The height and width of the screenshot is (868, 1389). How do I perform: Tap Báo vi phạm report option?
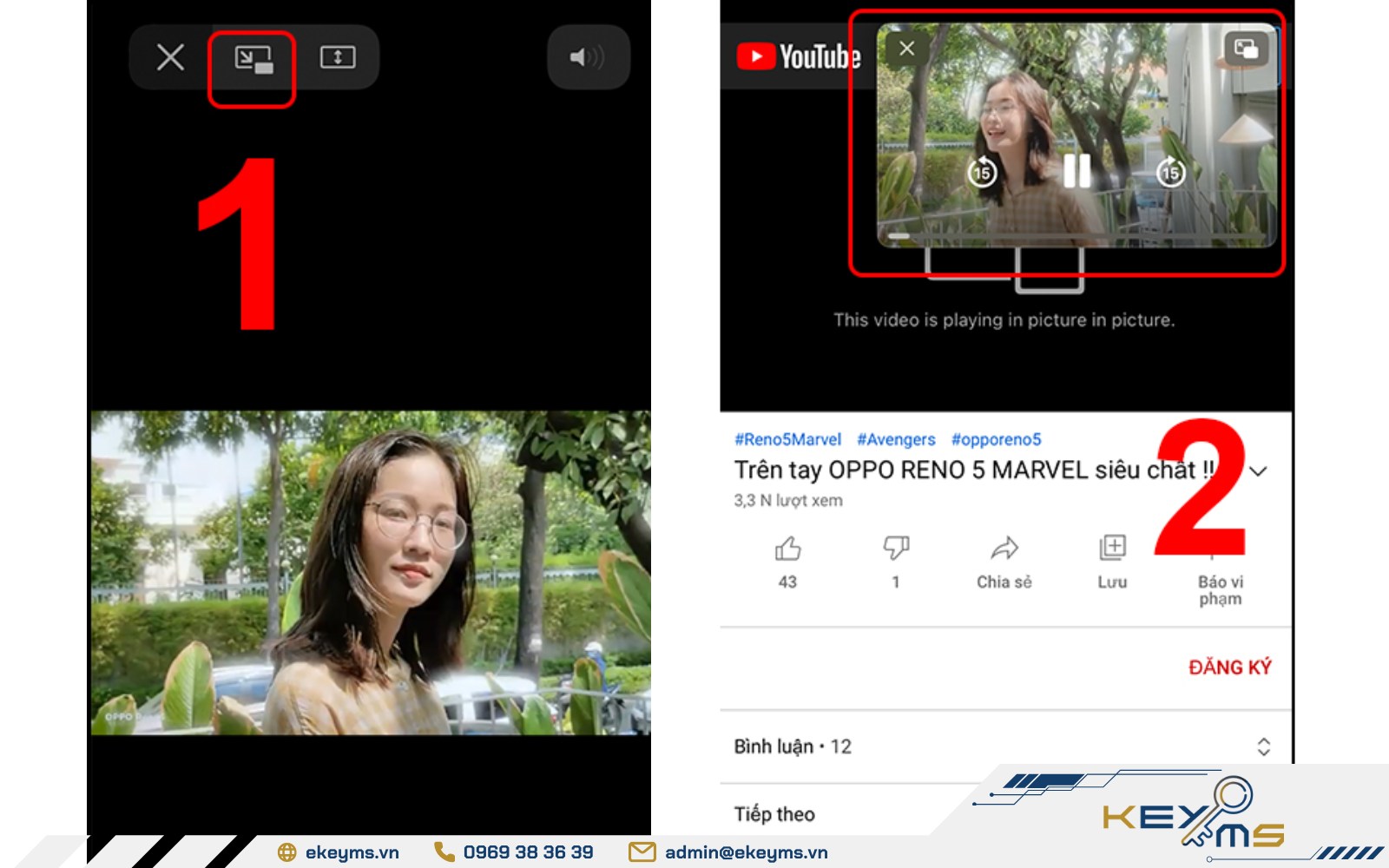tap(1221, 589)
